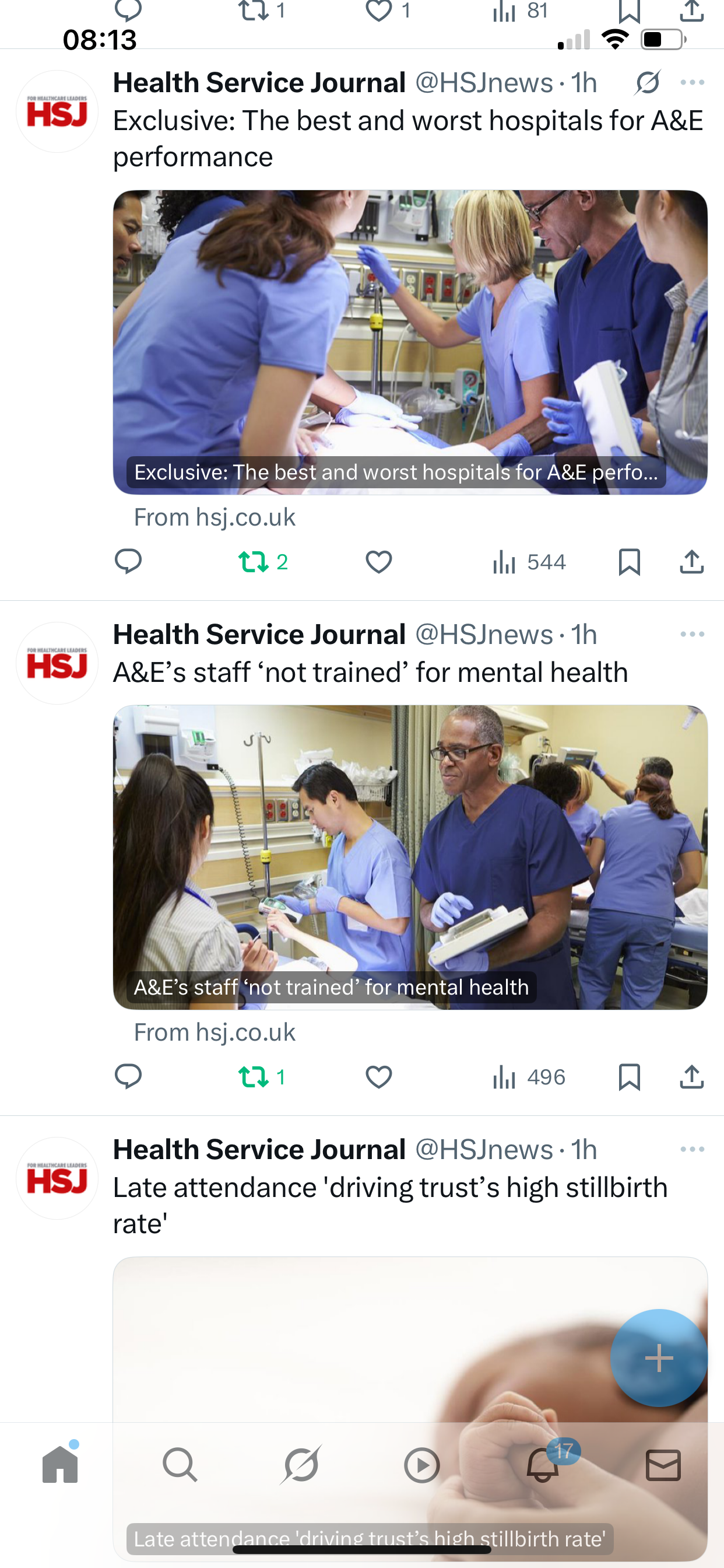Image resolution: width=724 pixels, height=1568 pixels.
Task: Undo retweet on A&E performance tweet
Action: 263,561
